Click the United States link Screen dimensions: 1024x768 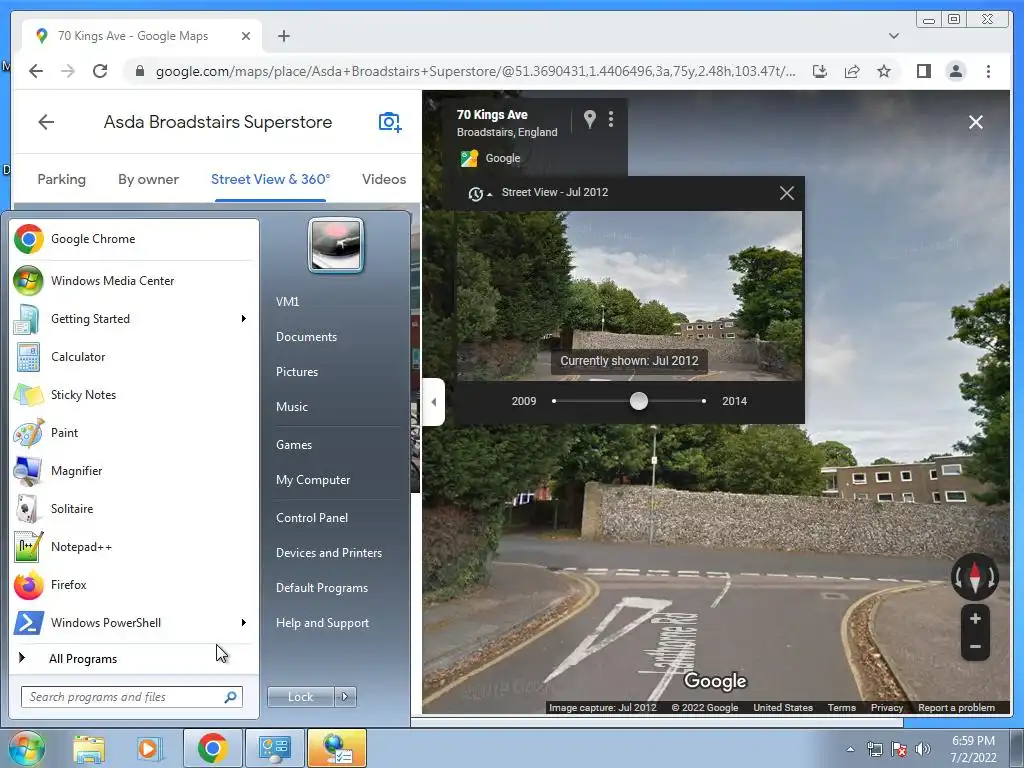[782, 707]
